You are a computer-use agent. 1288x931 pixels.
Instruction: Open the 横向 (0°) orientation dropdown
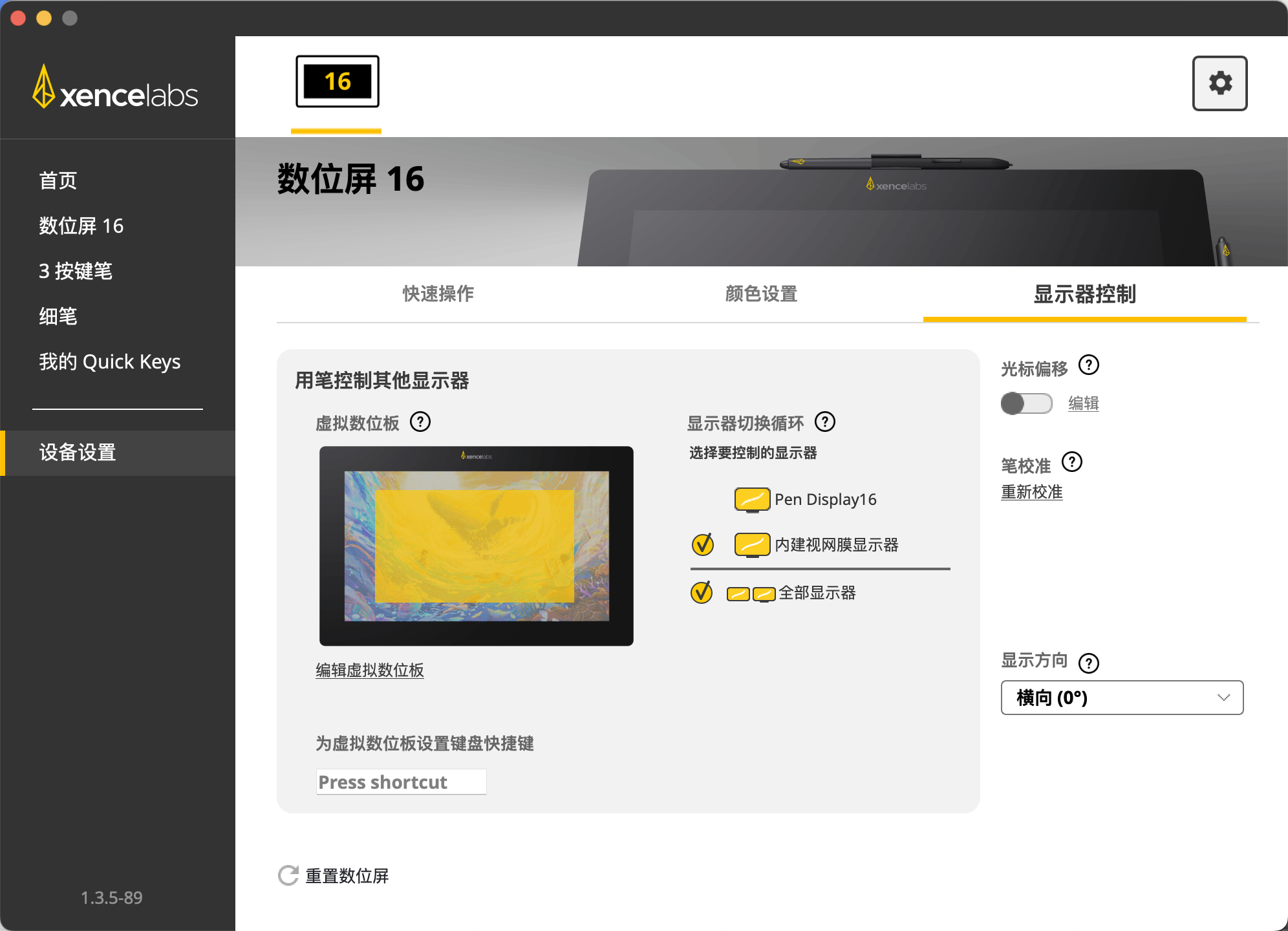1122,698
